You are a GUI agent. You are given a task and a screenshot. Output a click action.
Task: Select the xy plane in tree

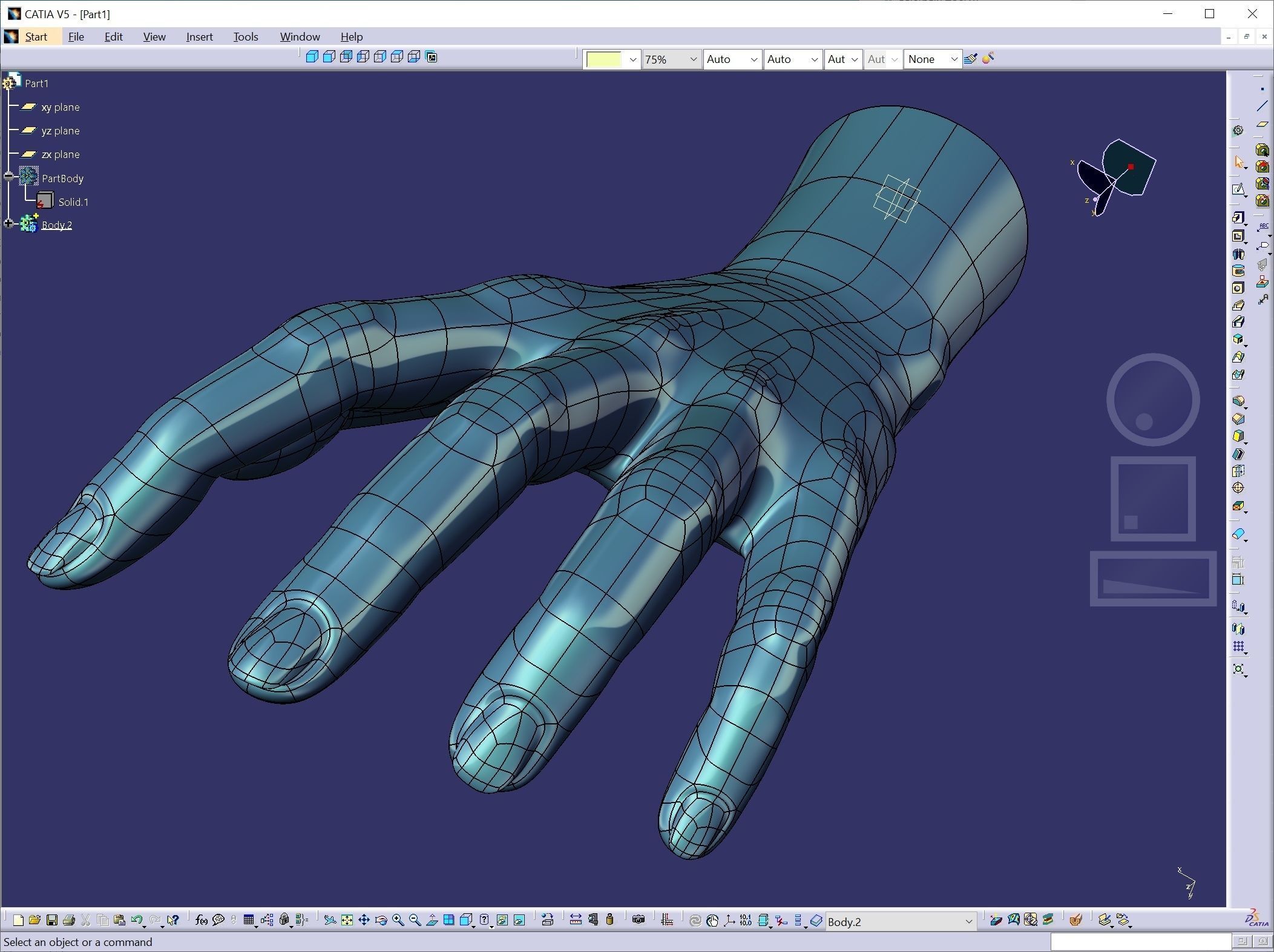60,107
